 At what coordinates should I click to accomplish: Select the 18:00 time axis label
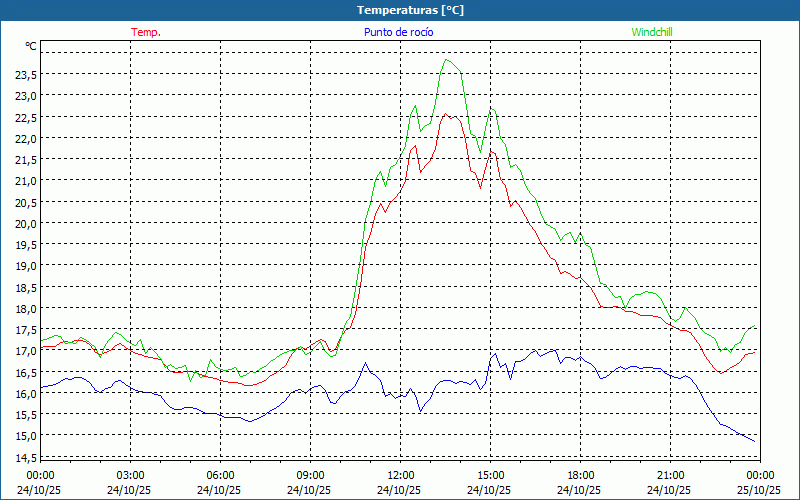(x=580, y=475)
